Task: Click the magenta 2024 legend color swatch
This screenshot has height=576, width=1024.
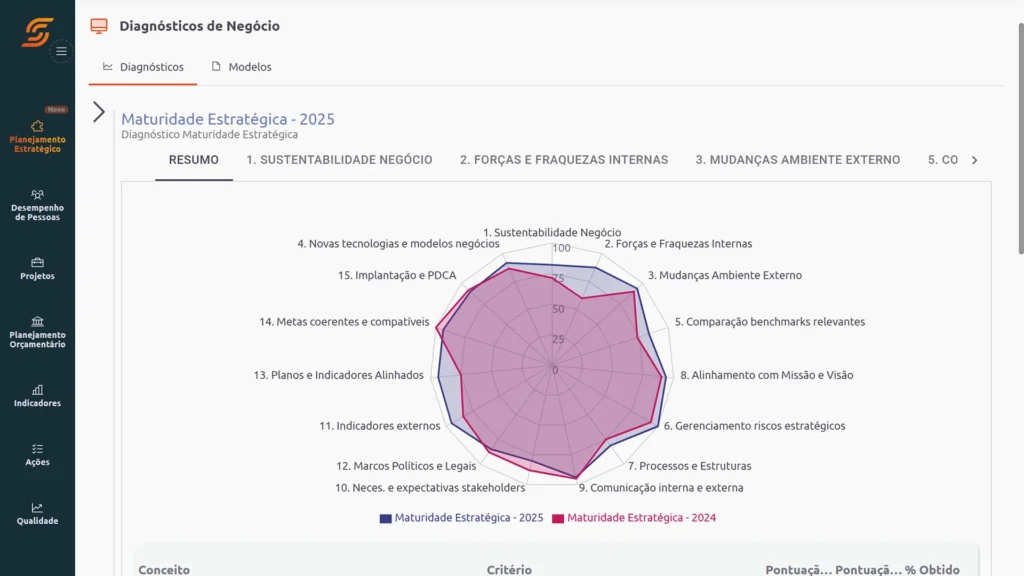Action: tap(558, 519)
